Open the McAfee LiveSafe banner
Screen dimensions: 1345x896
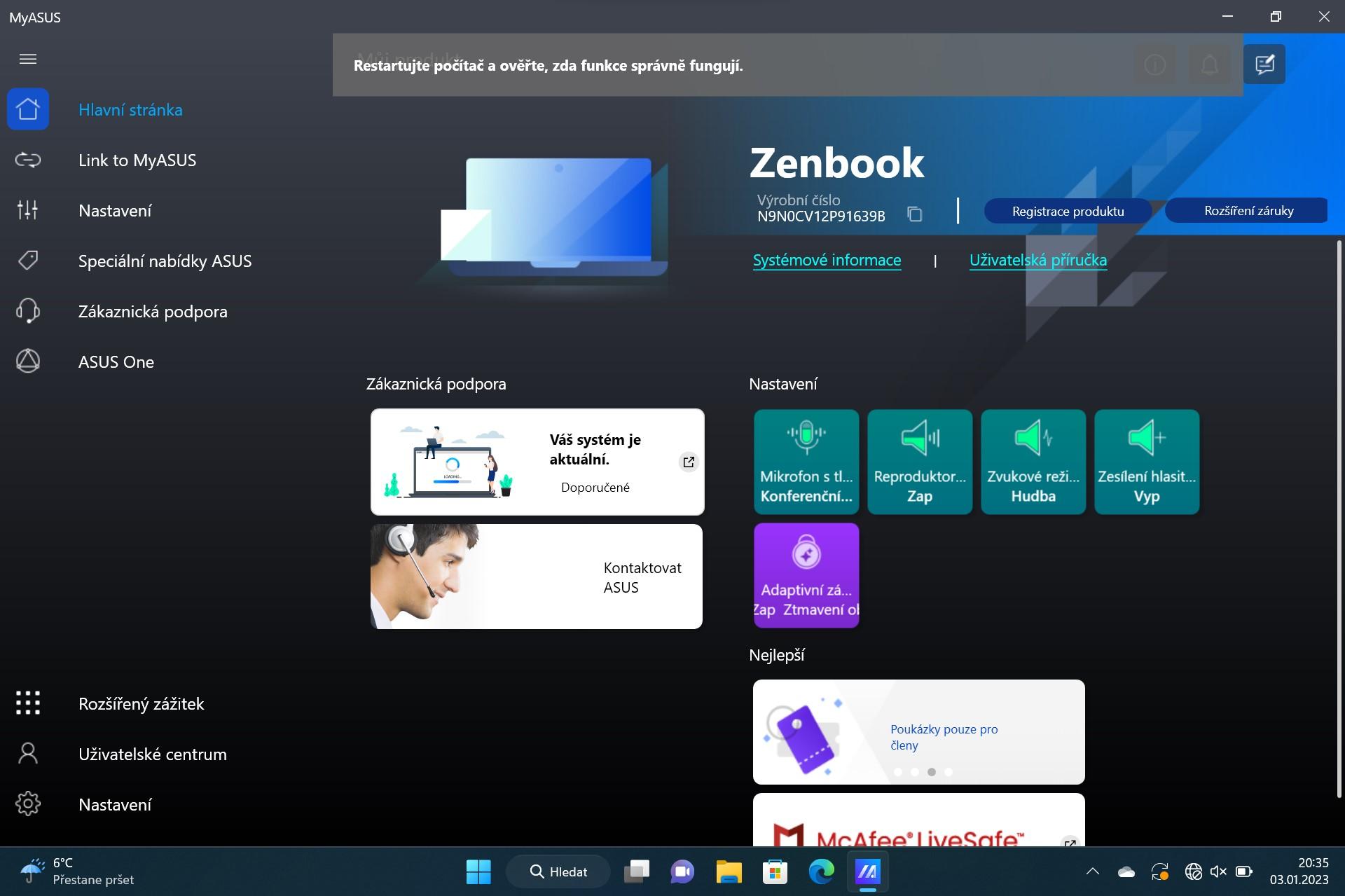[918, 820]
